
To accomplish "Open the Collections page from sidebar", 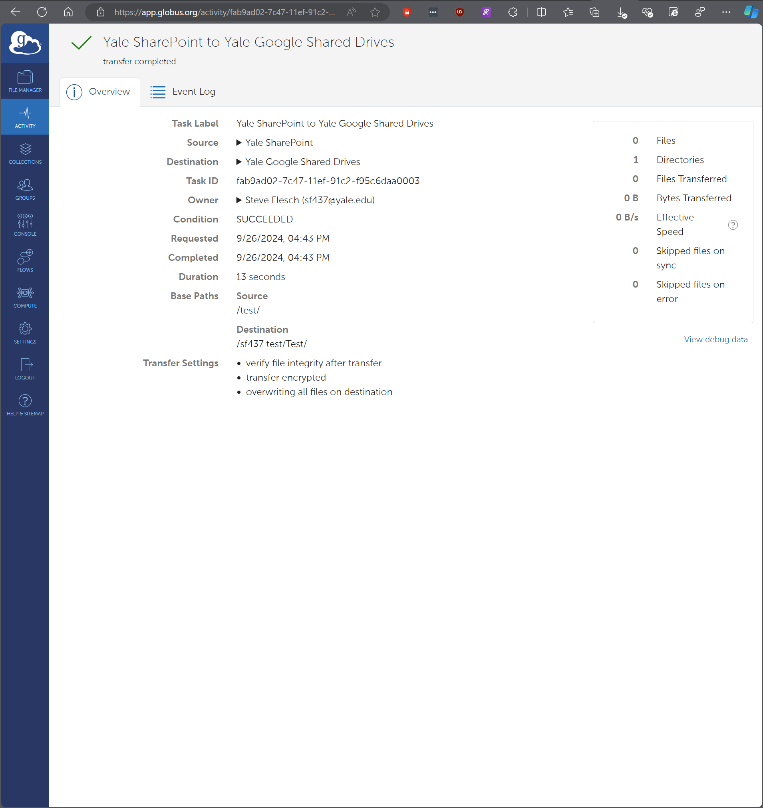I will (24, 153).
